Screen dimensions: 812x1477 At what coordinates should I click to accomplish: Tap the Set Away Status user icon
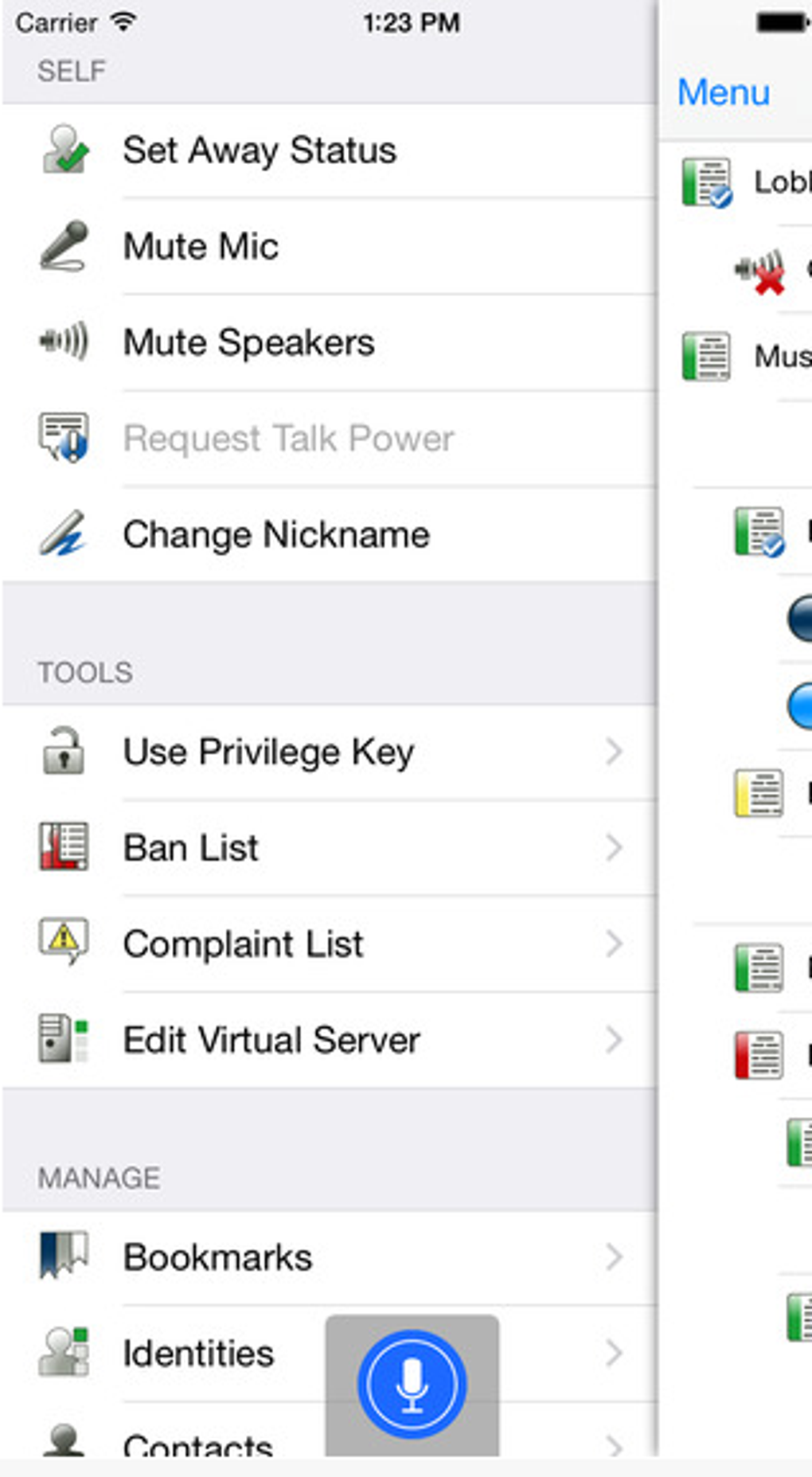click(x=65, y=150)
